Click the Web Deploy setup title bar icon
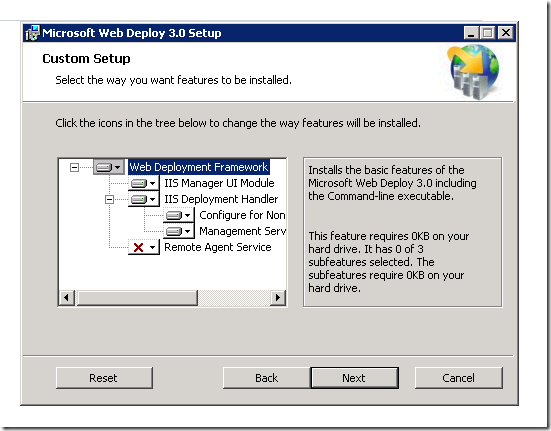The width and height of the screenshot is (551, 431). pyautogui.click(x=32, y=33)
